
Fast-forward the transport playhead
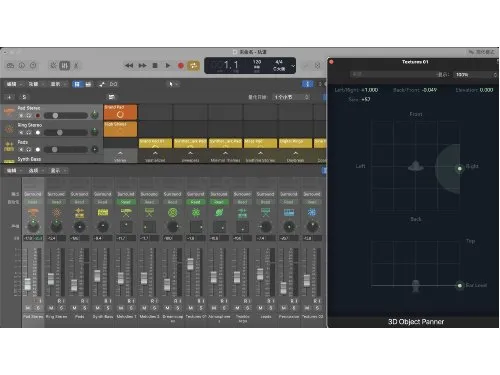(x=142, y=66)
